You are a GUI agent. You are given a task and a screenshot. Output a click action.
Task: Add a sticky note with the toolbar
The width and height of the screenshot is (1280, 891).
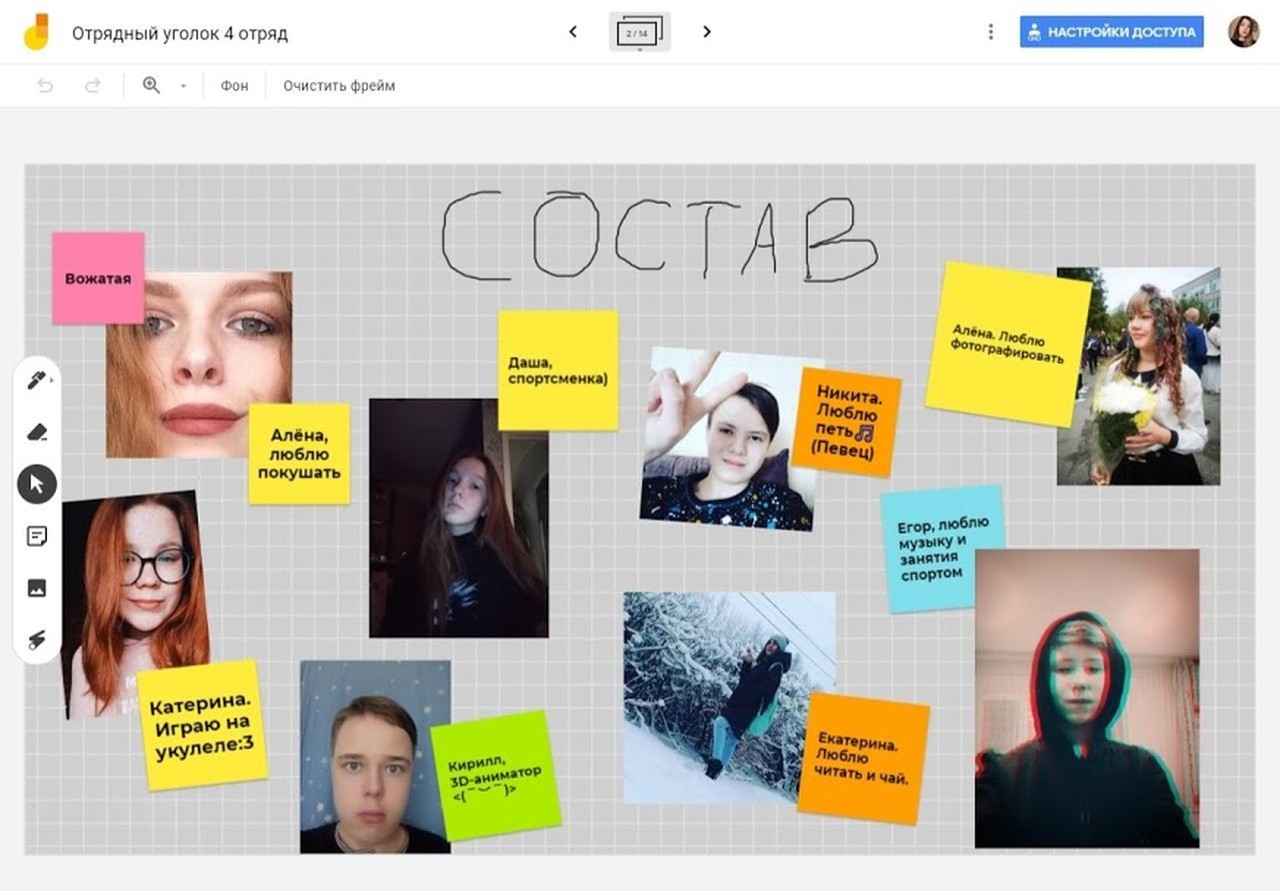coord(37,536)
